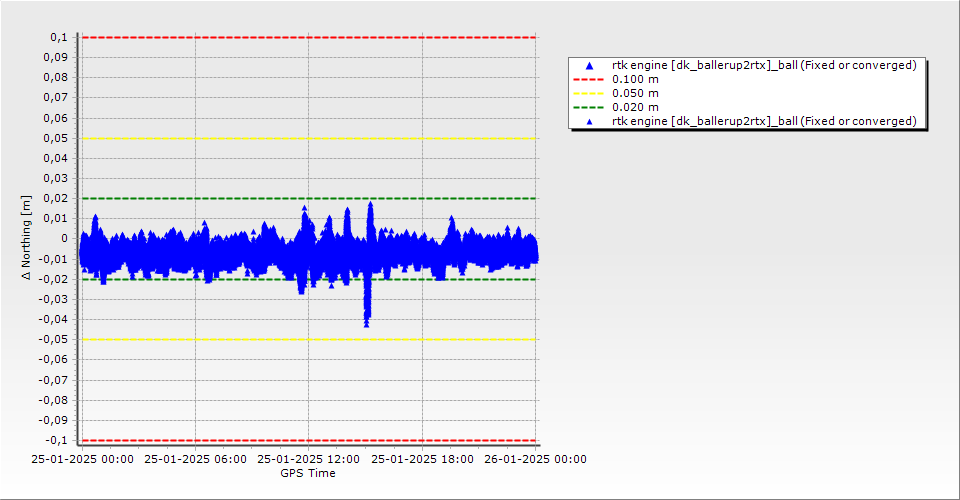Click the Δ Northing [m] axis title
960x500 pixels.
click(26, 237)
